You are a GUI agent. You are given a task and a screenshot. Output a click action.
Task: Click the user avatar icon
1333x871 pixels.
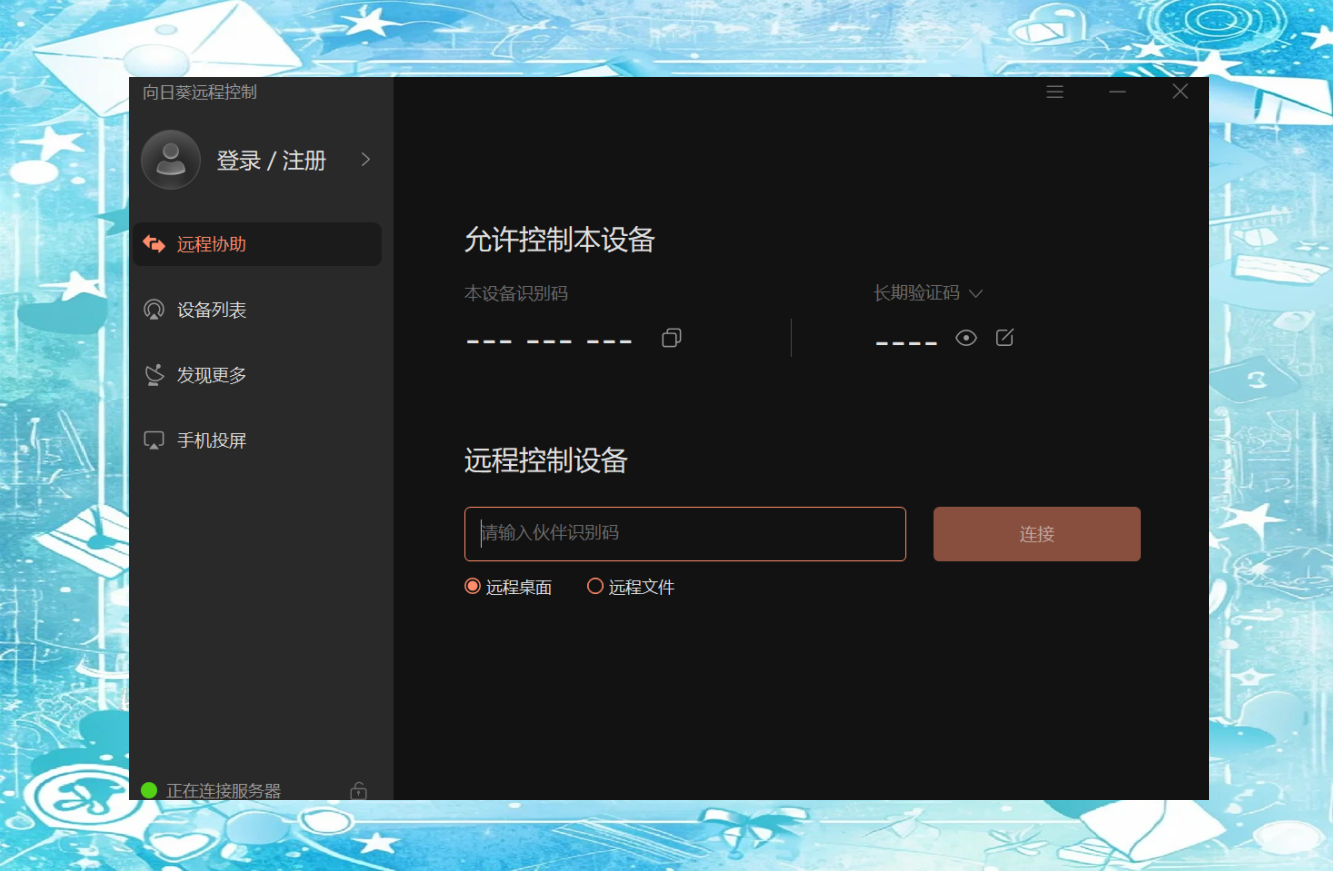171,160
